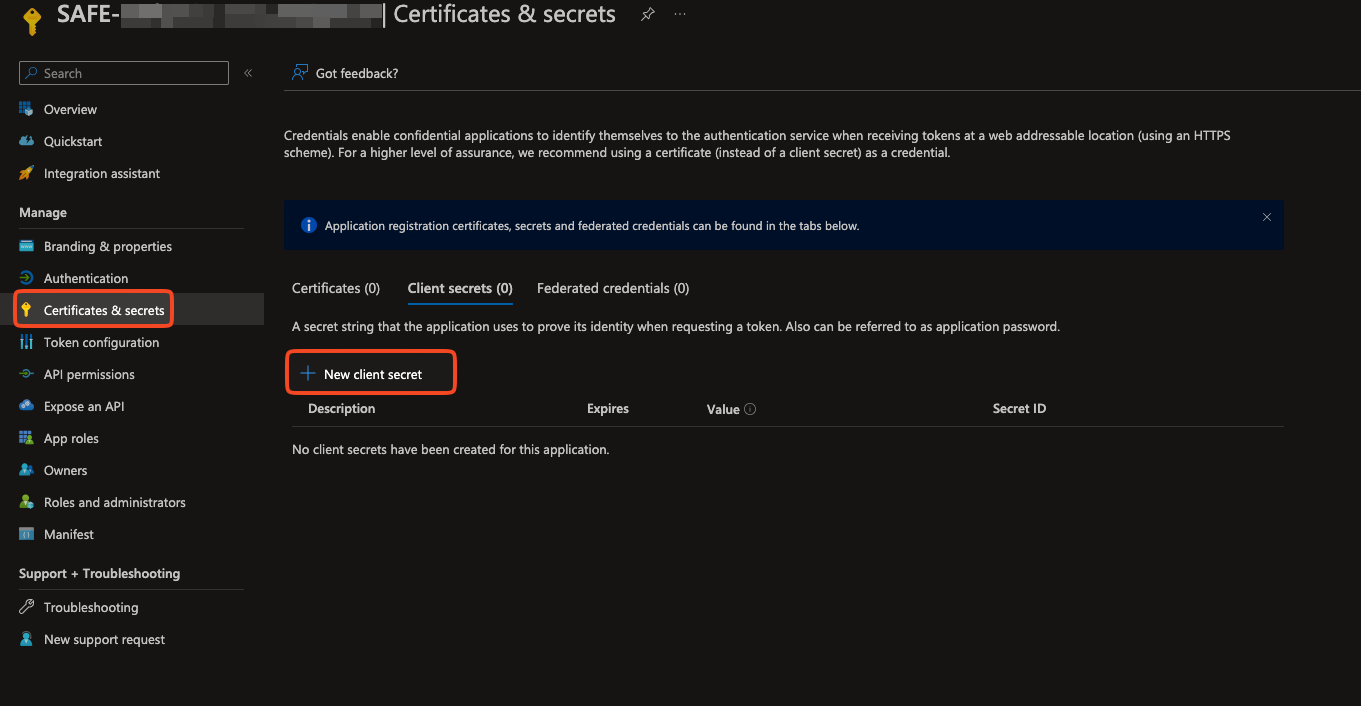1361x706 pixels.
Task: Click the key icon beside the SAFE app title
Action: [32, 20]
